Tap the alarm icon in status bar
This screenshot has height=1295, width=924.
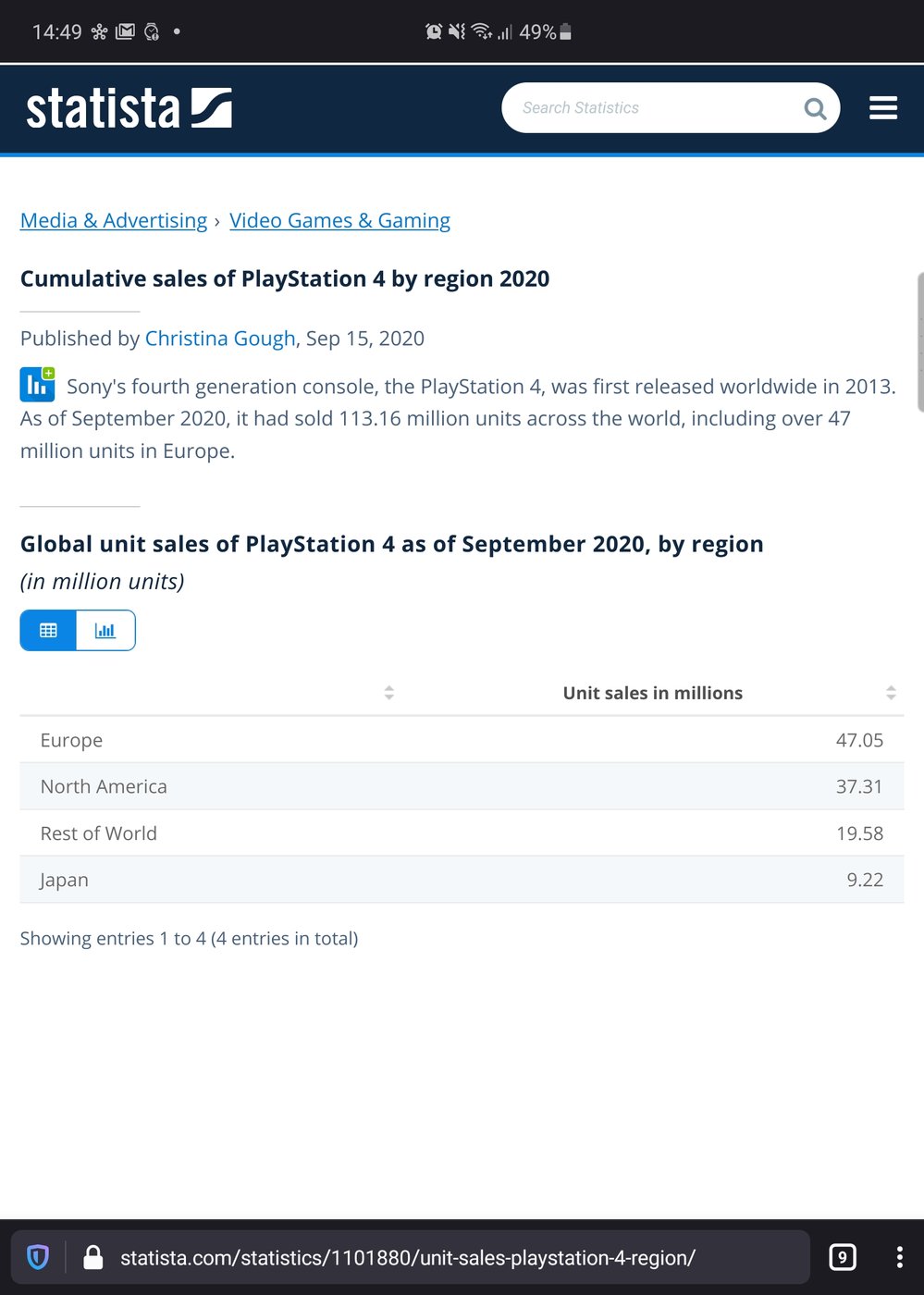pos(433,31)
